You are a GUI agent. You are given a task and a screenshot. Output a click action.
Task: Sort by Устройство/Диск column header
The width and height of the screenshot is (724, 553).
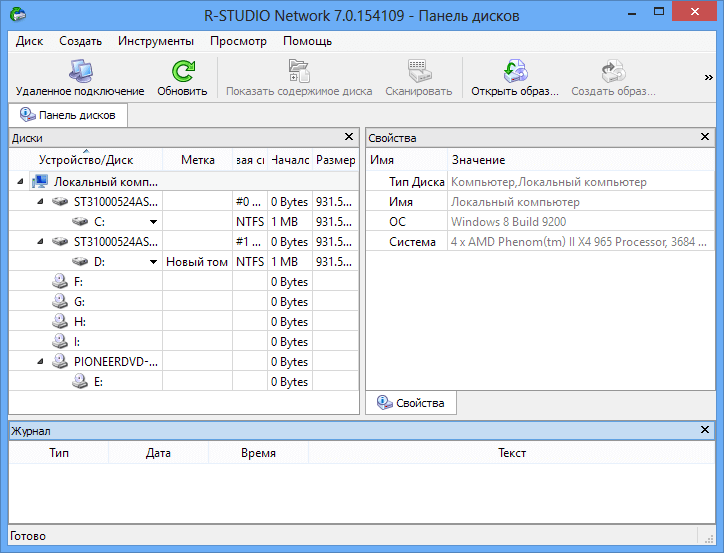(x=86, y=160)
